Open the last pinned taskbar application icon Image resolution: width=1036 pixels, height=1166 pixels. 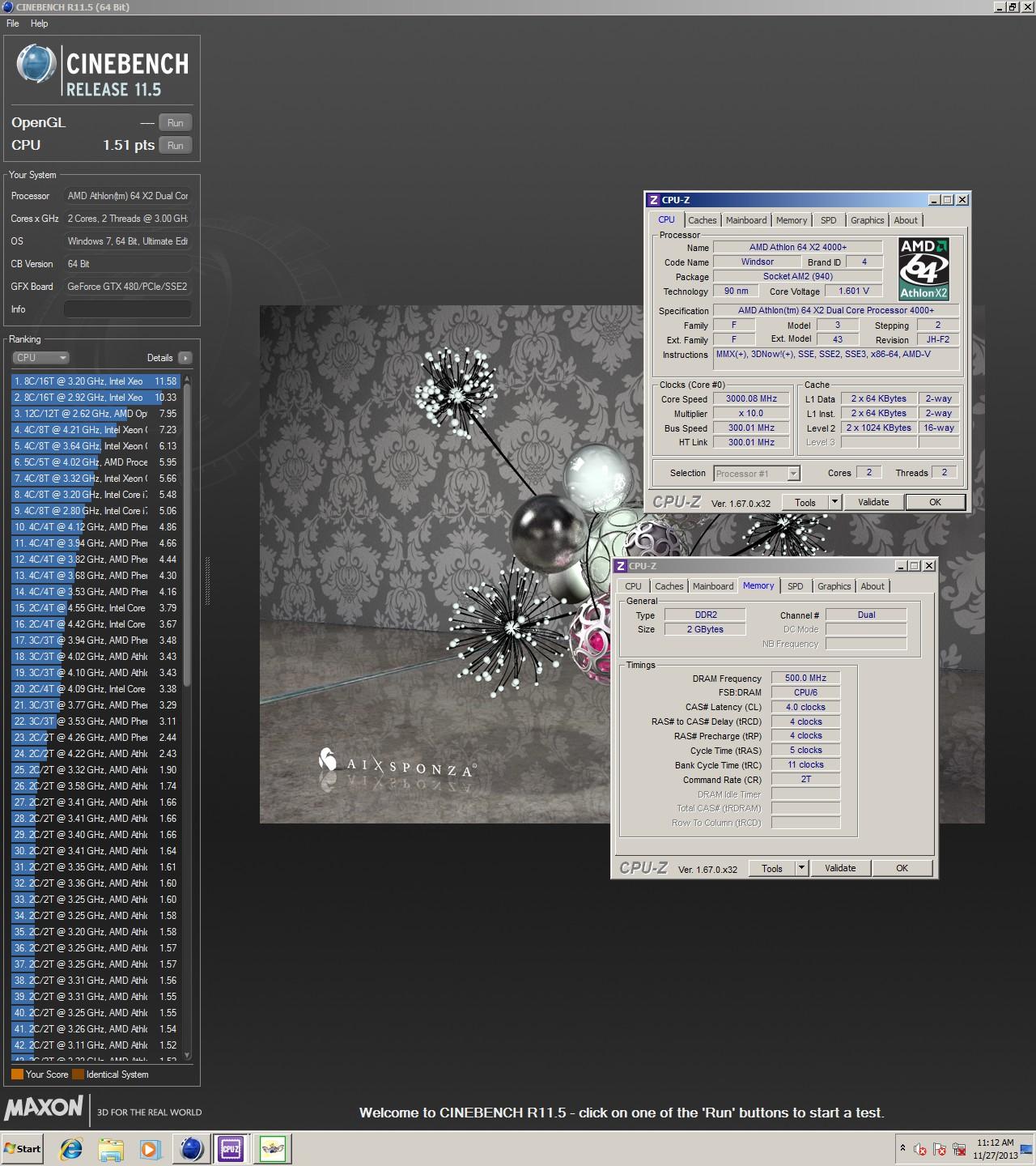tap(273, 1148)
